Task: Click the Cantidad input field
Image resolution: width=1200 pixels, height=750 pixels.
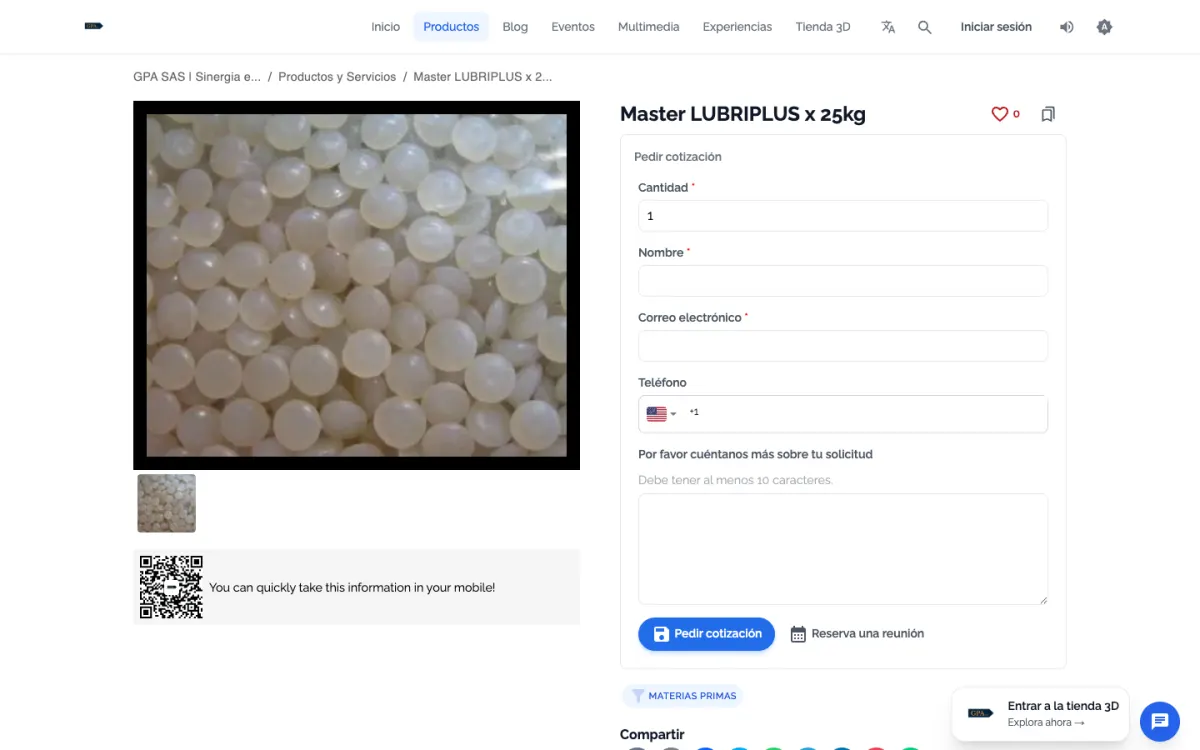Action: coord(843,216)
